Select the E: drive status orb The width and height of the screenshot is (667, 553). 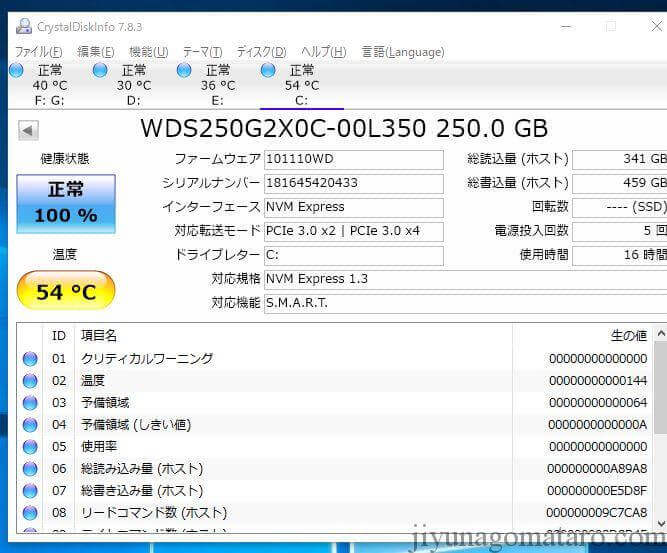click(184, 70)
